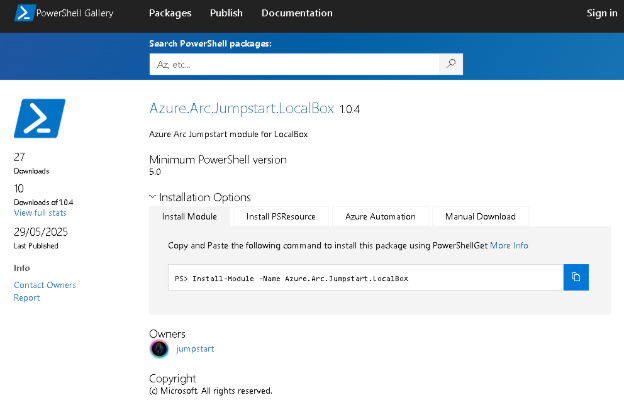Click the large PowerShell package icon
Viewport: 624px width, 405px height.
(39, 118)
